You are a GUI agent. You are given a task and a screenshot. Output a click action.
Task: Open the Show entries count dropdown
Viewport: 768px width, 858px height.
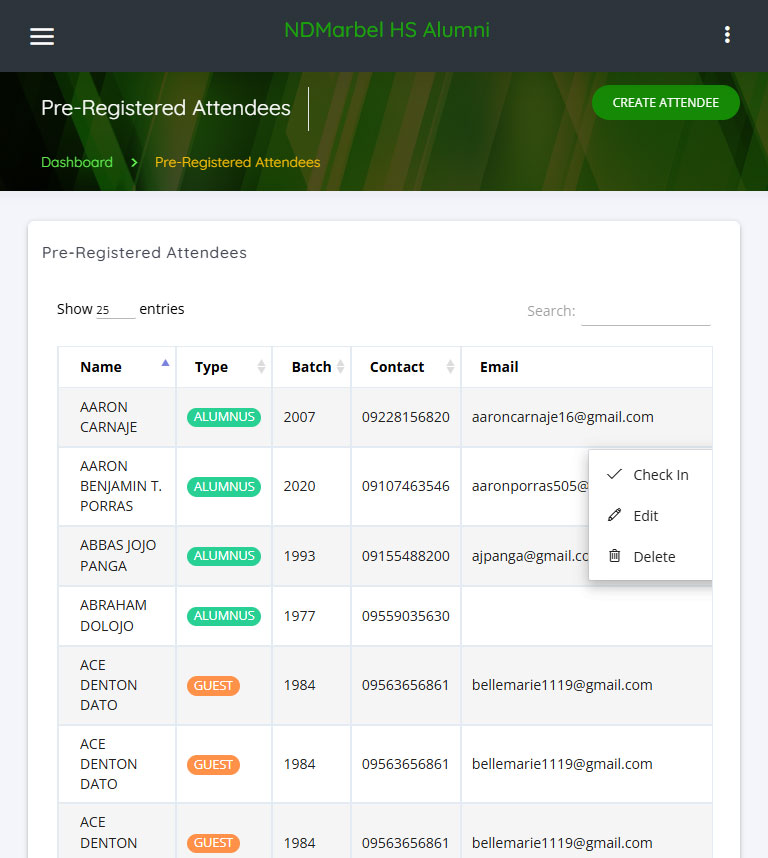115,310
